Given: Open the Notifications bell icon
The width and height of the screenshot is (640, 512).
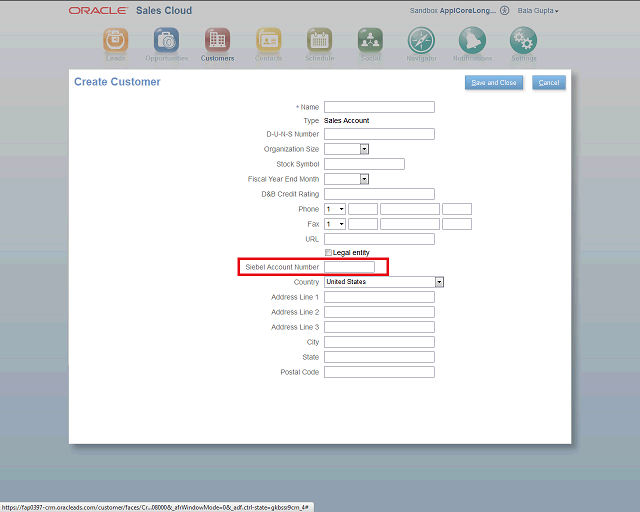Looking at the screenshot, I should (472, 40).
